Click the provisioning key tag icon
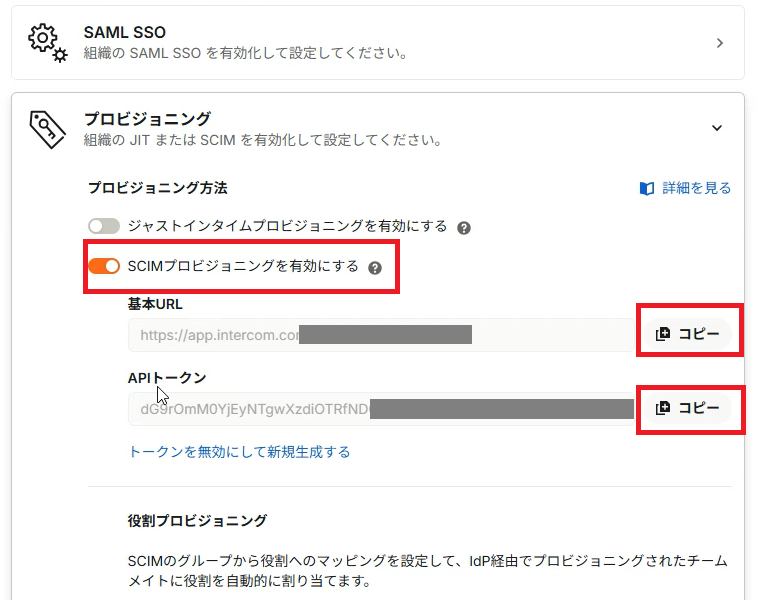The image size is (780, 600). click(47, 129)
